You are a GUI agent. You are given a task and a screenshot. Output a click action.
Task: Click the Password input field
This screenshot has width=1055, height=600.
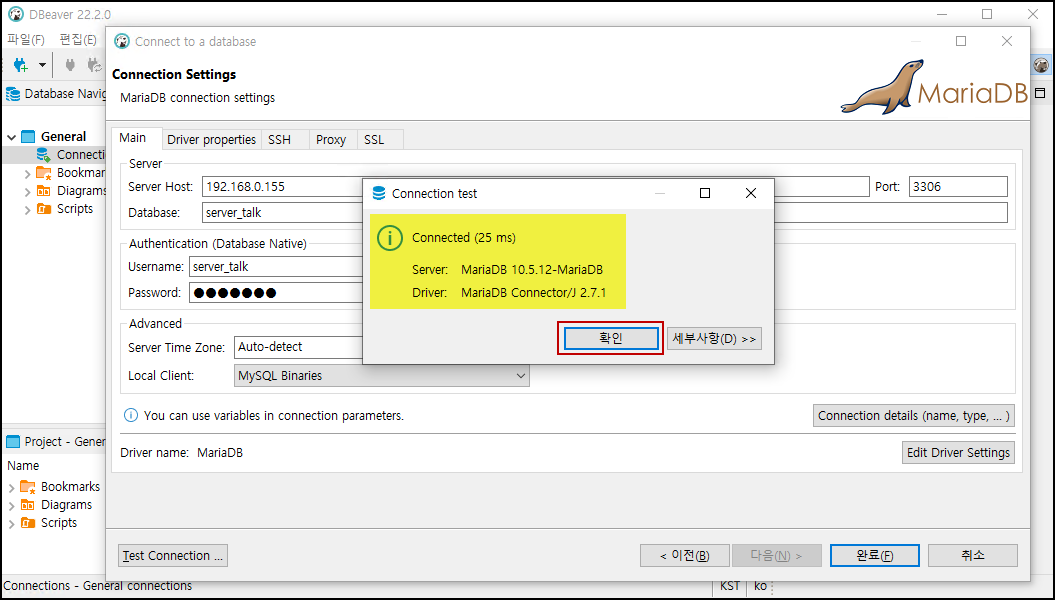276,293
